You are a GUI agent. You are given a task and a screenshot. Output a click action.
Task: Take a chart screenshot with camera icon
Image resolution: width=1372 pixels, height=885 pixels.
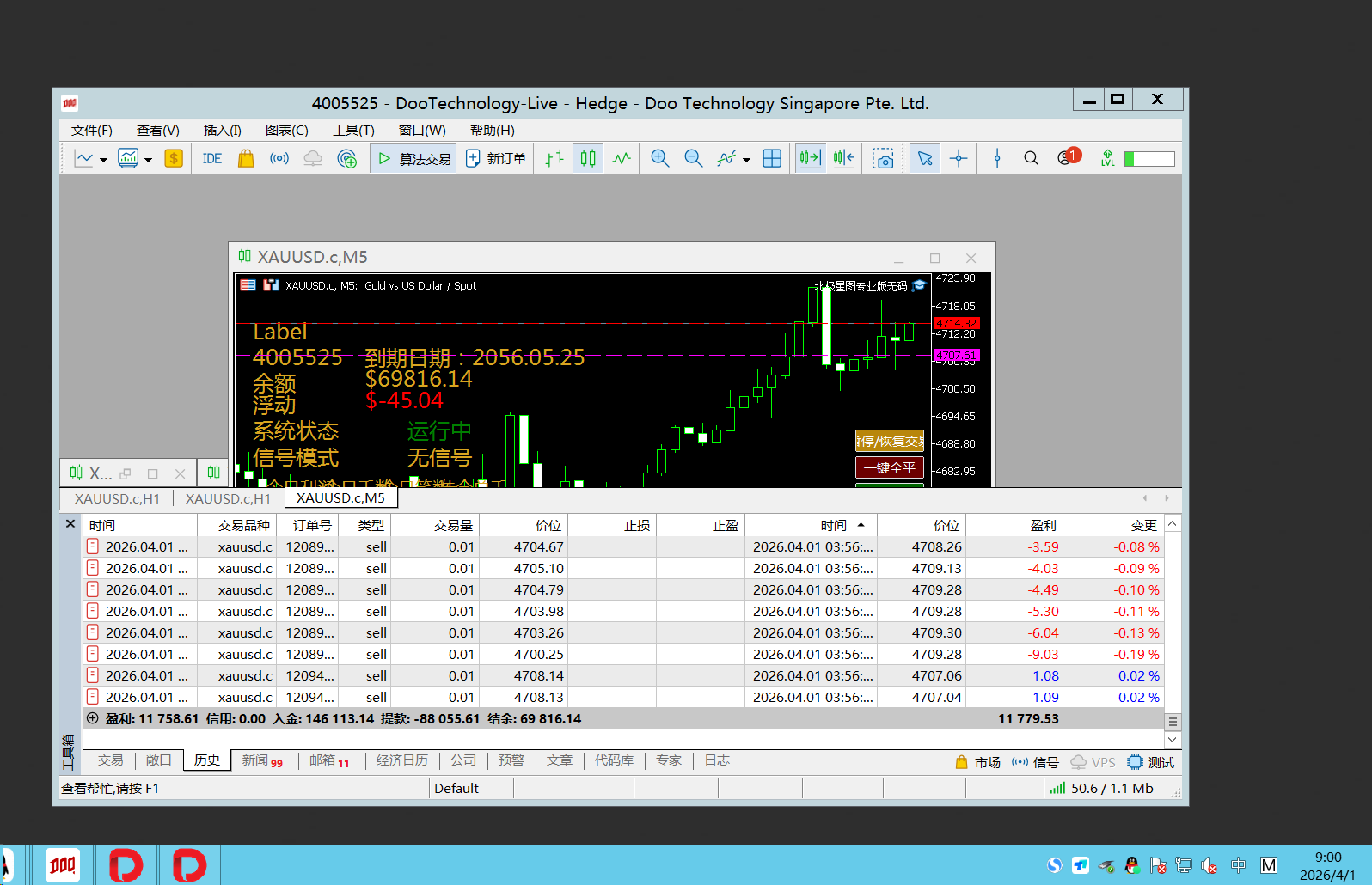click(x=883, y=158)
